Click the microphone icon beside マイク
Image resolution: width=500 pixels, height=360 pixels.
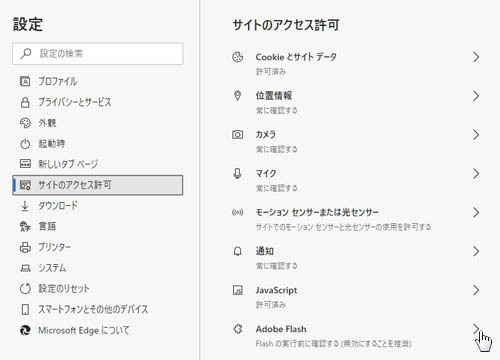pyautogui.click(x=237, y=173)
